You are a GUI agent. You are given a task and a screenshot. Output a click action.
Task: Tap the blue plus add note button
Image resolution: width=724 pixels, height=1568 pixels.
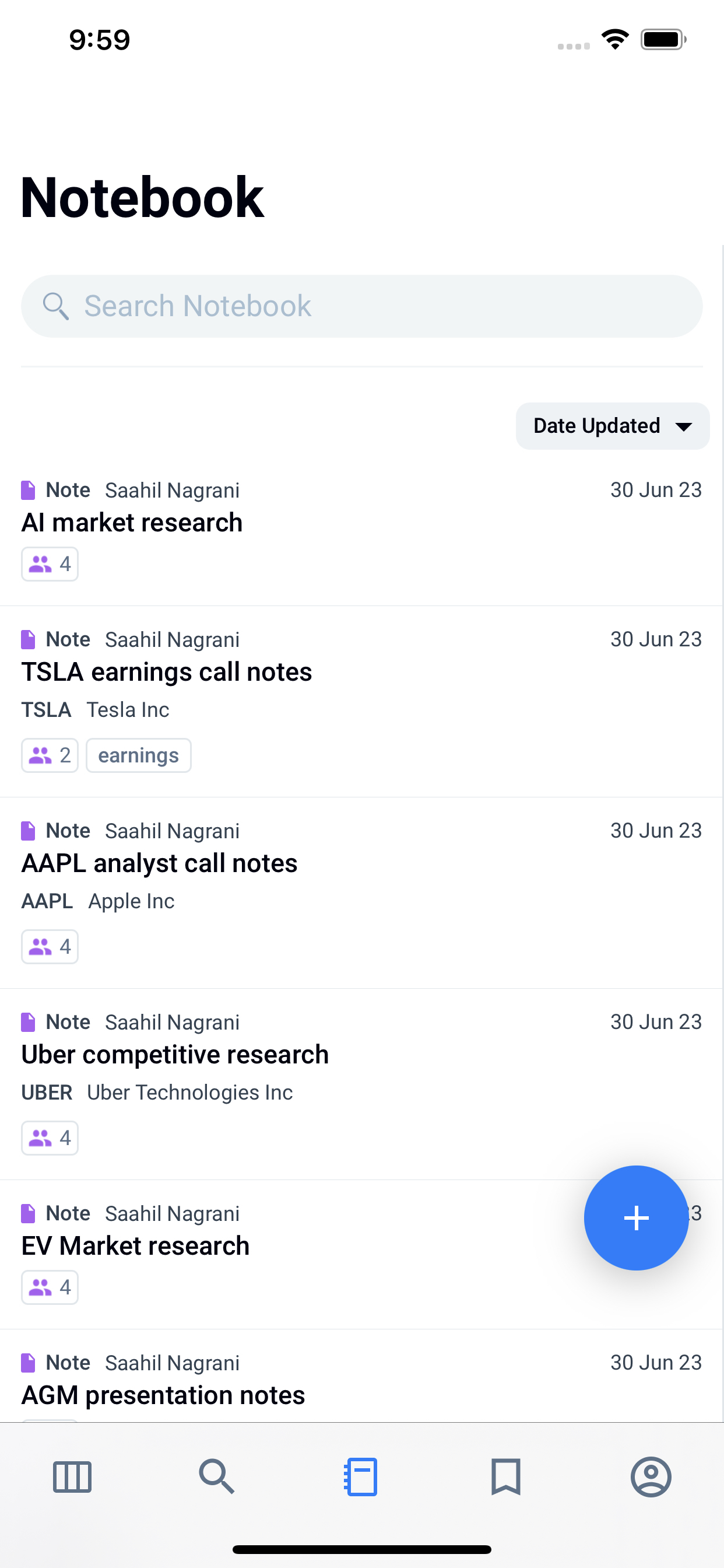tap(636, 1217)
